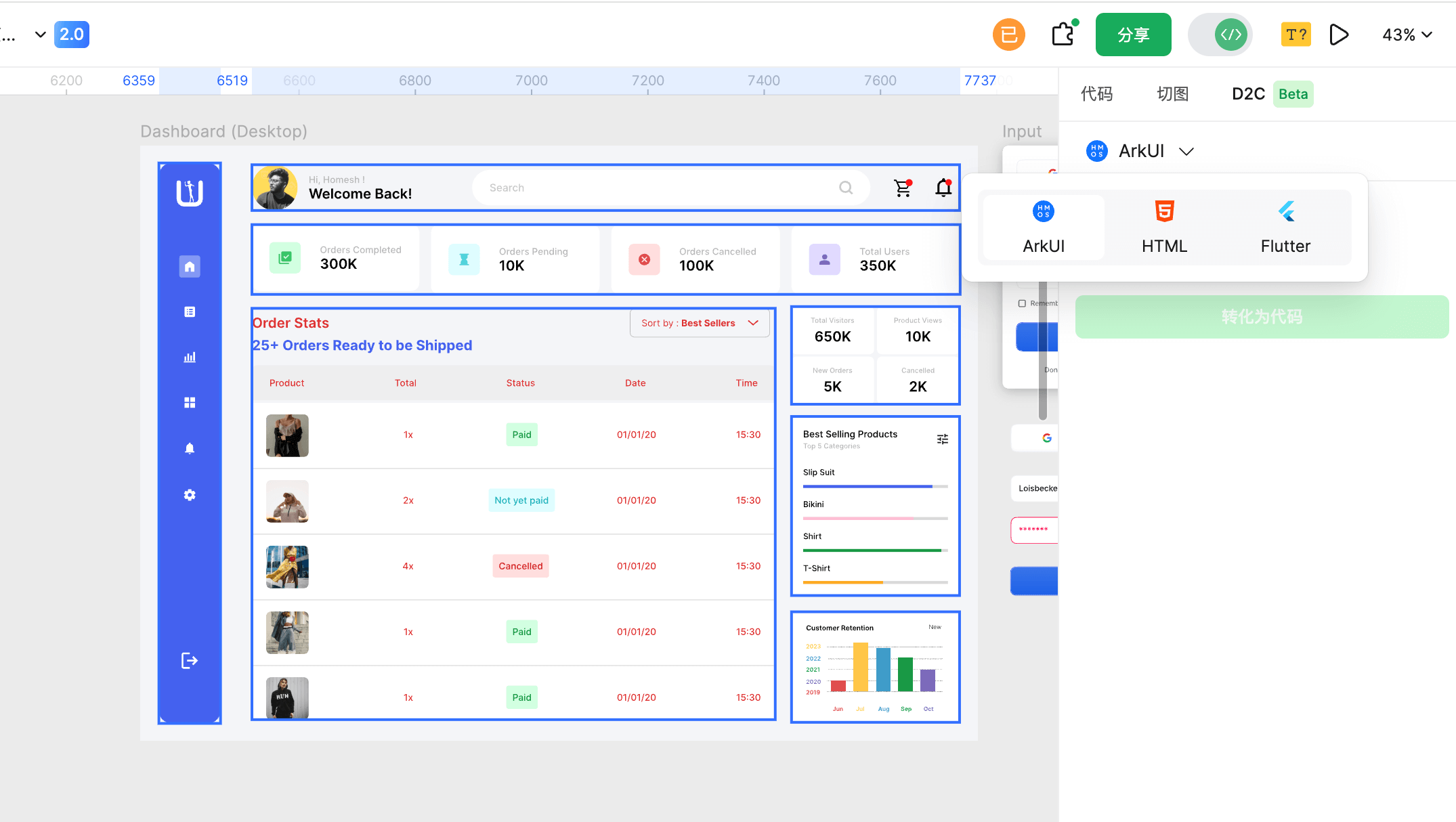Screen dimensions: 1456x822
Task: Switch to the 代码 tab
Action: coord(1096,94)
